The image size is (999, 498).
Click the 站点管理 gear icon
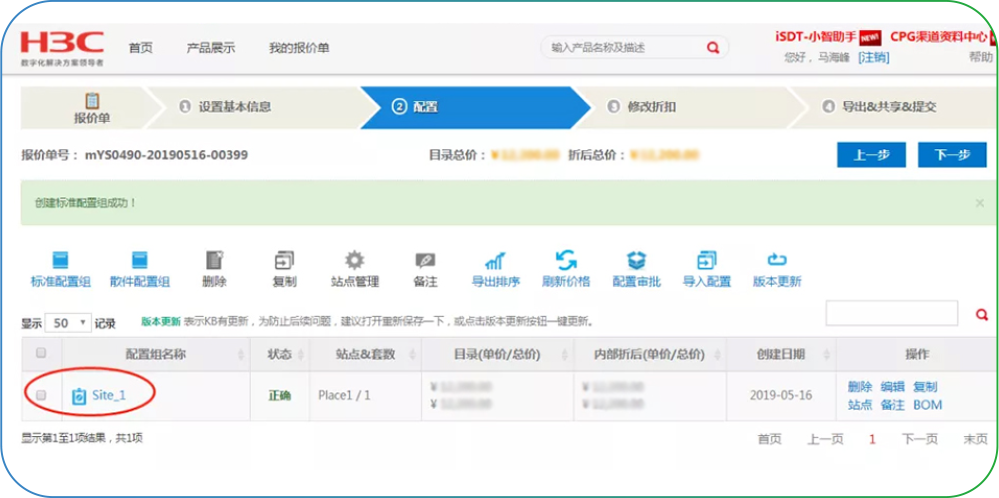[355, 260]
